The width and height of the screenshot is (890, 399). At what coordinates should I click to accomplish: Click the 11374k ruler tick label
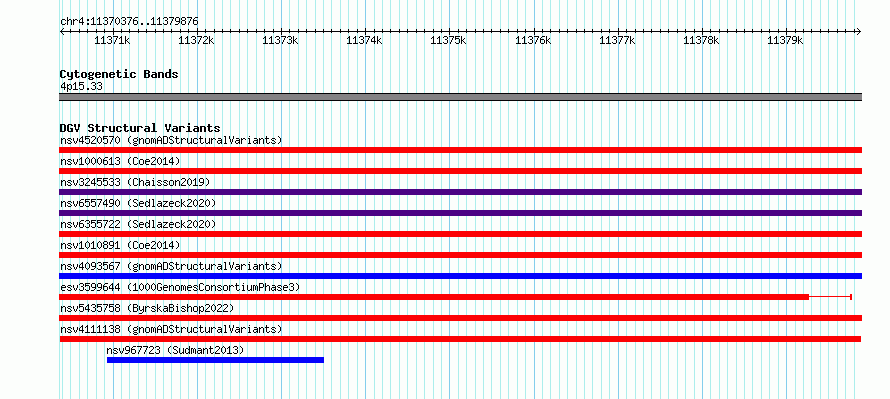pyautogui.click(x=364, y=40)
